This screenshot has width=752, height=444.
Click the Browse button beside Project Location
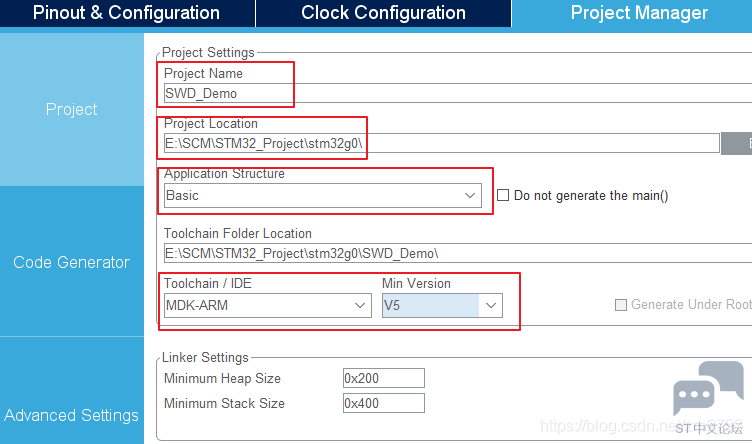737,143
